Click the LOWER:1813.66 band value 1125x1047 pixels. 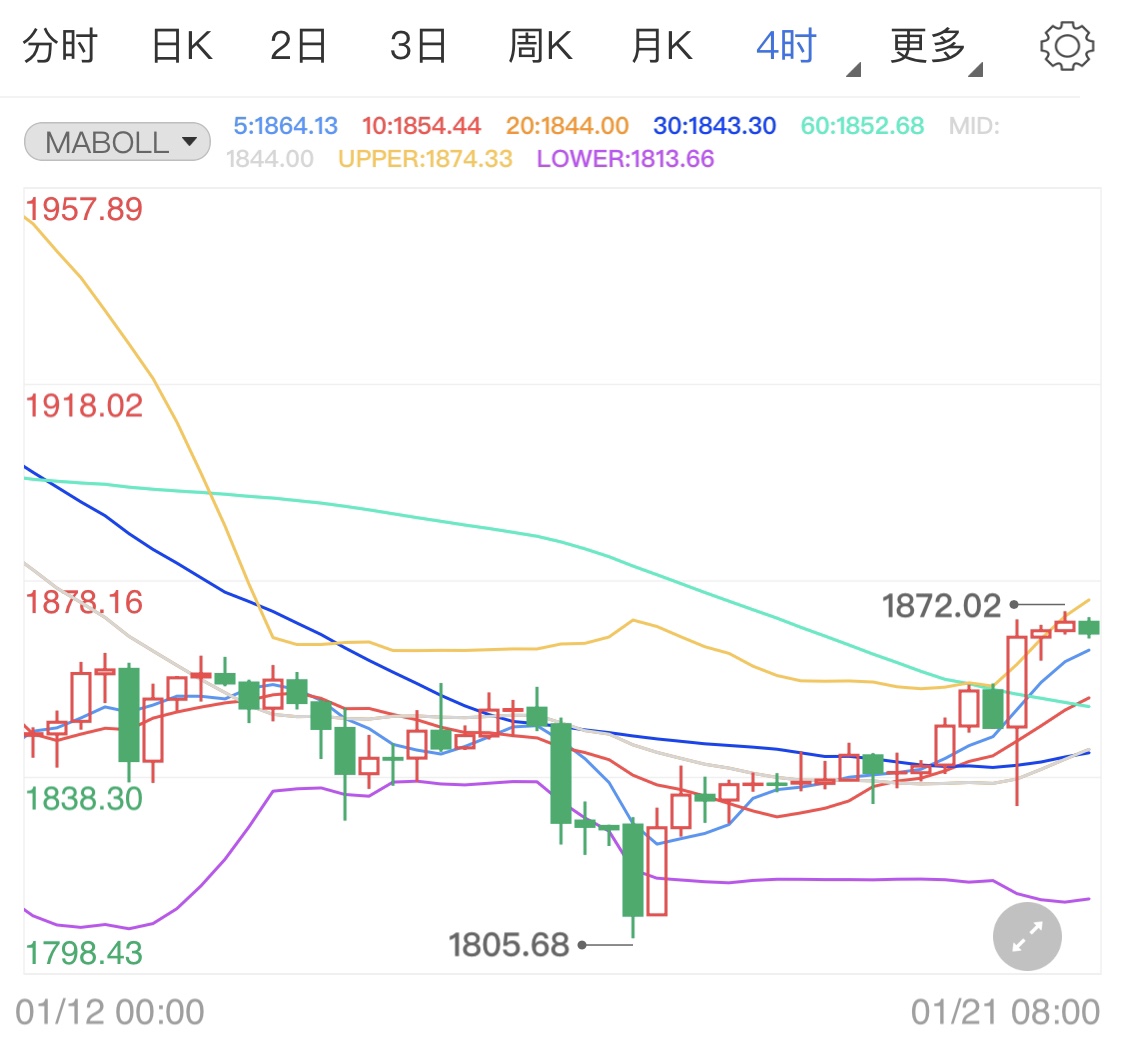pyautogui.click(x=626, y=159)
